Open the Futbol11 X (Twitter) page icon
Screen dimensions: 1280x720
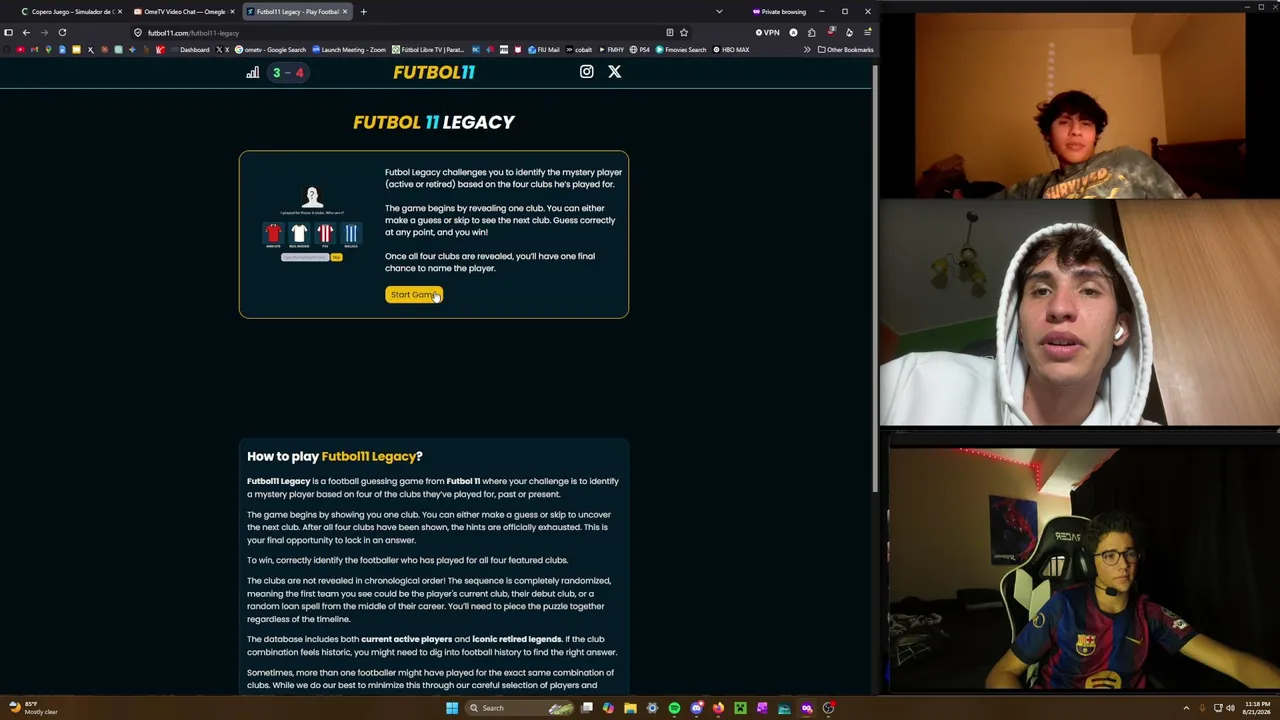pos(614,72)
